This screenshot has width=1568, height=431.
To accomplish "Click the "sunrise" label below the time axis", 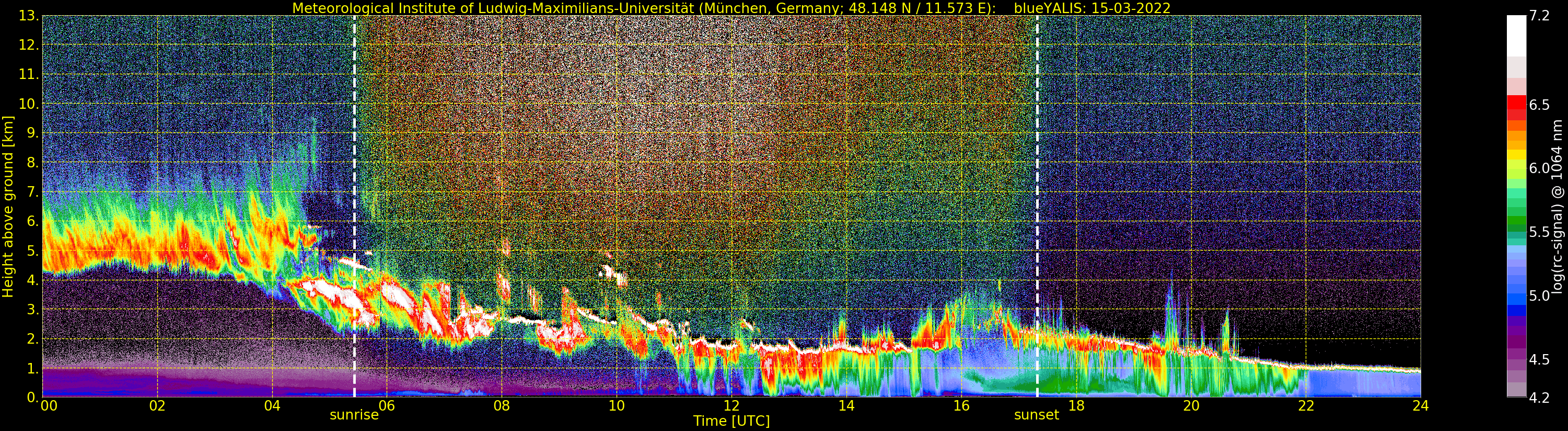I will click(354, 415).
